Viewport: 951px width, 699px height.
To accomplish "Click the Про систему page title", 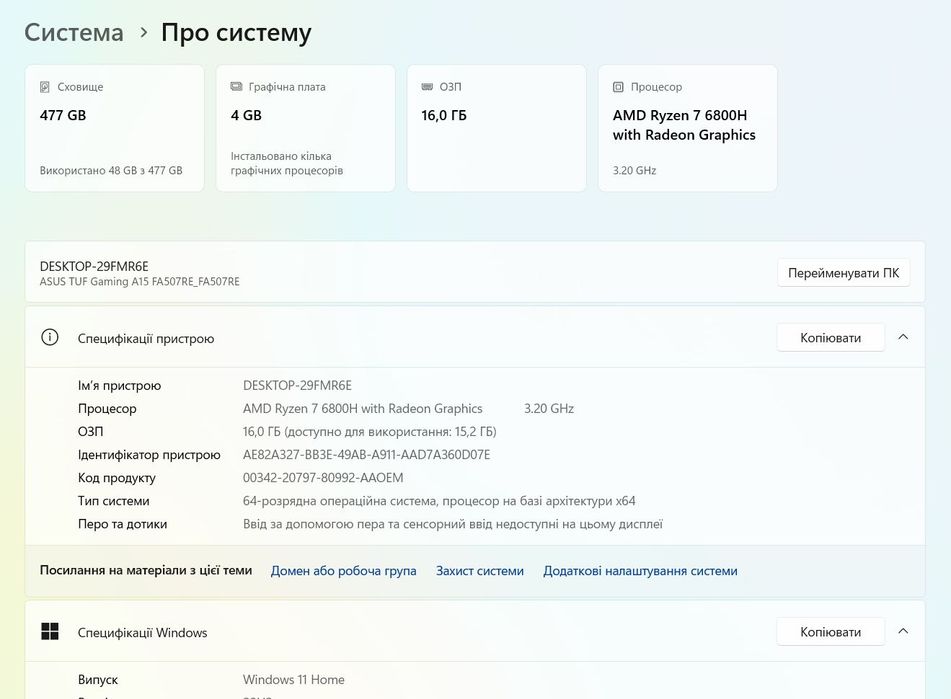I will pos(236,32).
